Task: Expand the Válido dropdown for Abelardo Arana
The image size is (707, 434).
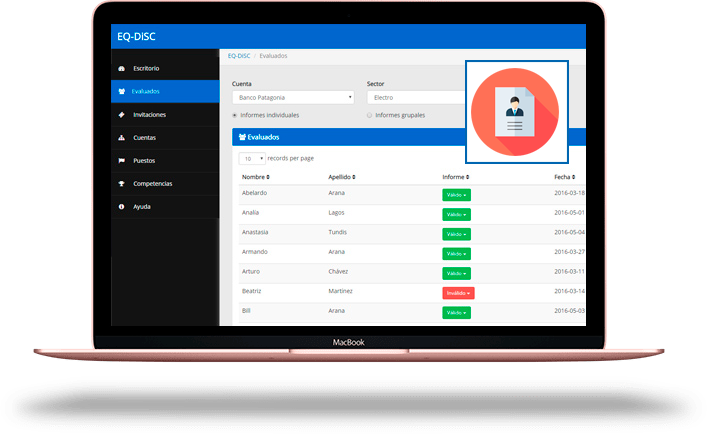Action: tap(456, 194)
